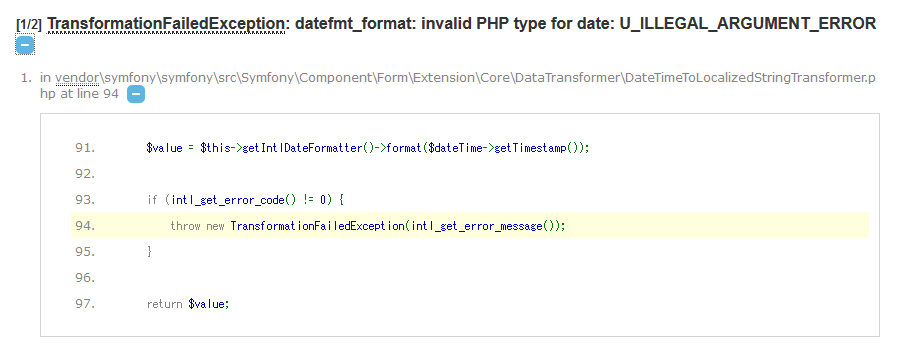Click intl_get_error_message() on line 94
The image size is (903, 360).
pos(483,226)
